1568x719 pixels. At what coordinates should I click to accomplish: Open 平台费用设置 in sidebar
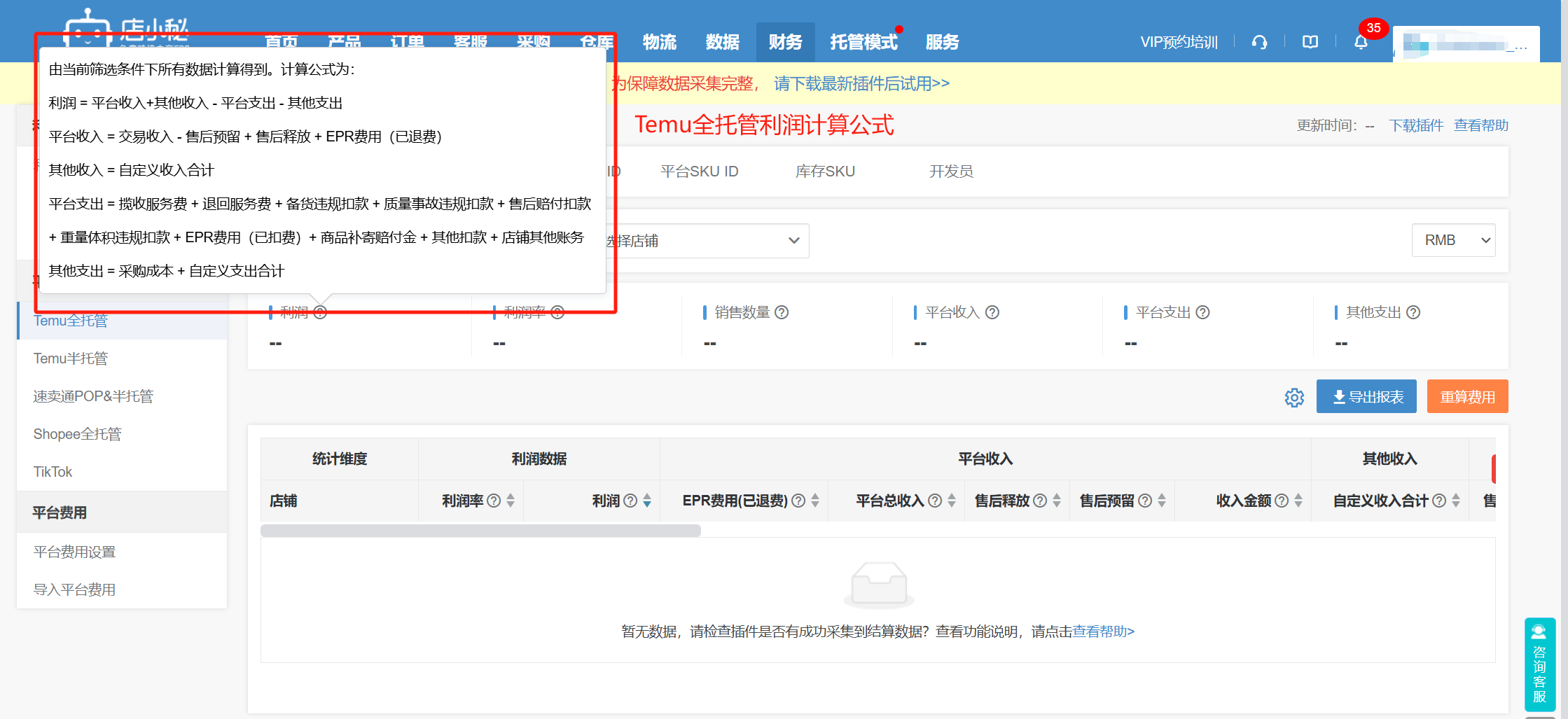click(x=122, y=552)
